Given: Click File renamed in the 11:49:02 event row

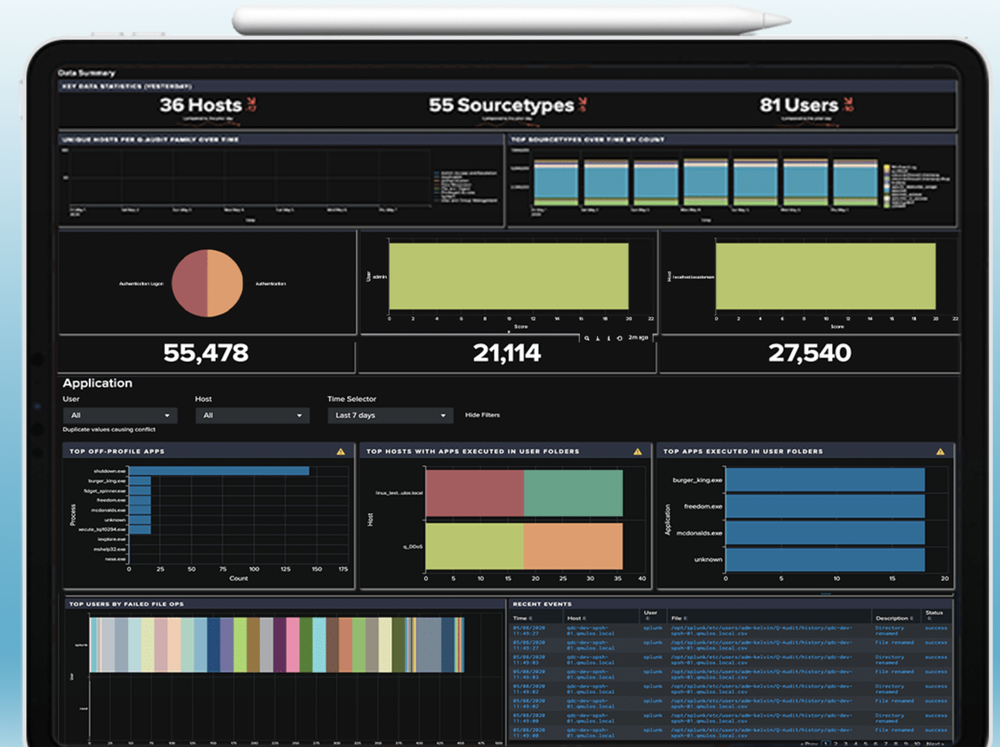Looking at the screenshot, I should click(x=894, y=700).
